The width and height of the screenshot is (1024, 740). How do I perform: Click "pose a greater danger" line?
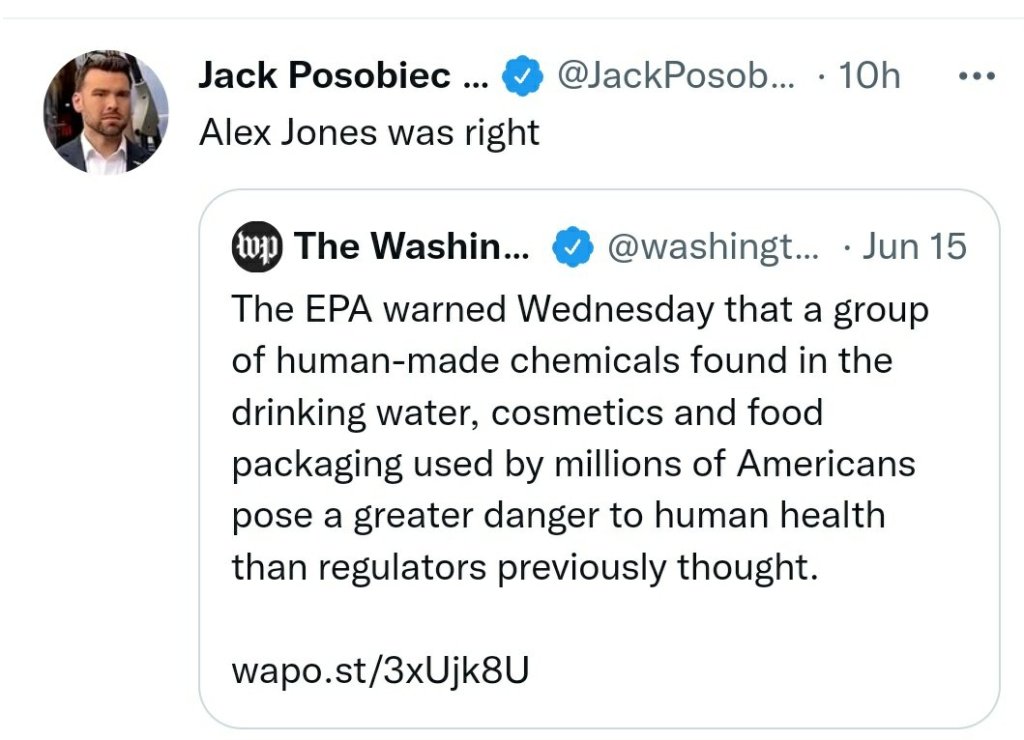(x=558, y=516)
